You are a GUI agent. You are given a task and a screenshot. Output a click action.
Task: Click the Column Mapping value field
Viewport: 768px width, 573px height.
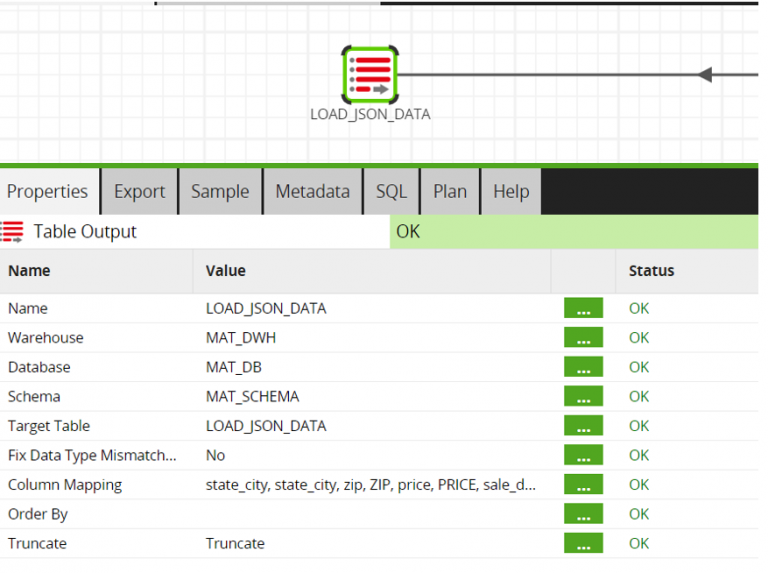coord(370,485)
